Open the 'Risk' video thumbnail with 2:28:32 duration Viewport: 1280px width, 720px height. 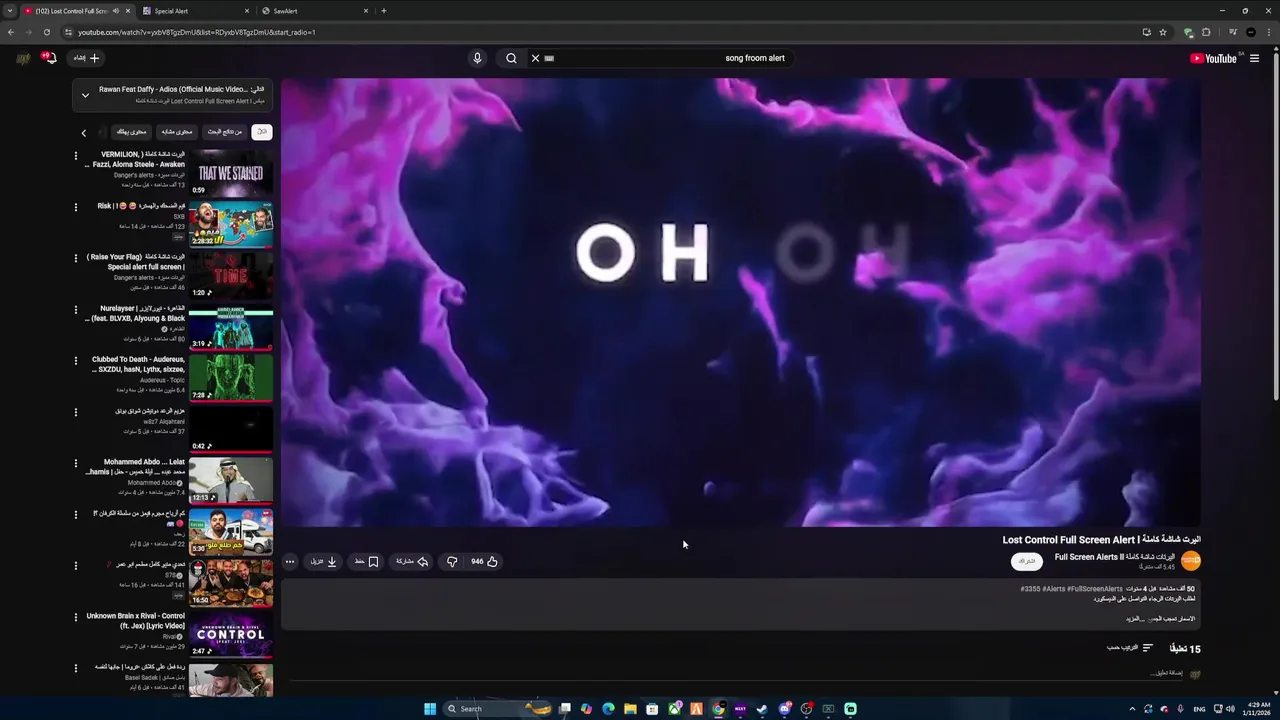coord(231,224)
